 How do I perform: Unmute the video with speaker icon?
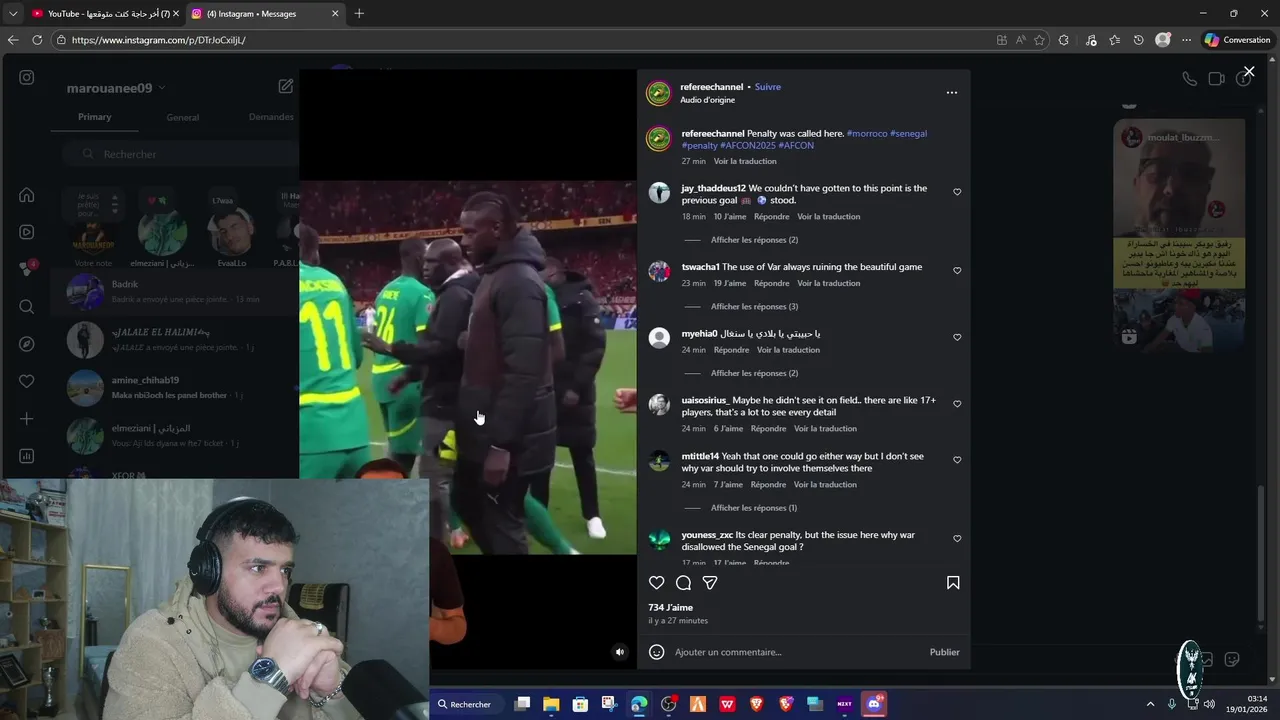click(x=620, y=652)
